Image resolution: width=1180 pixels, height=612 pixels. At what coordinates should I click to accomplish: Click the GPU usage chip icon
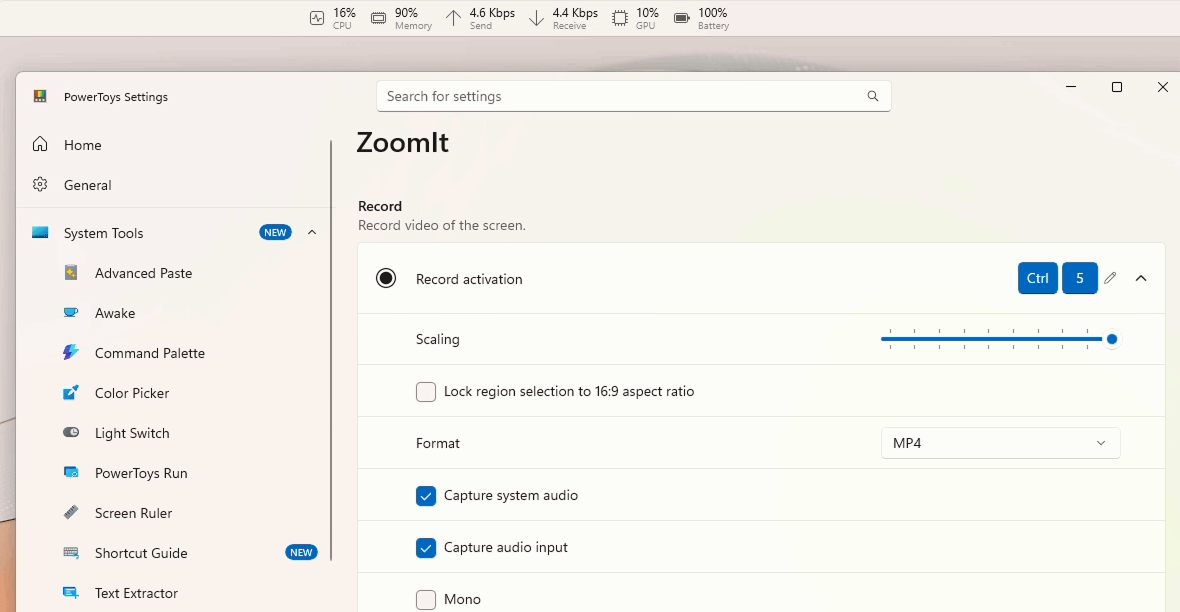pos(619,18)
